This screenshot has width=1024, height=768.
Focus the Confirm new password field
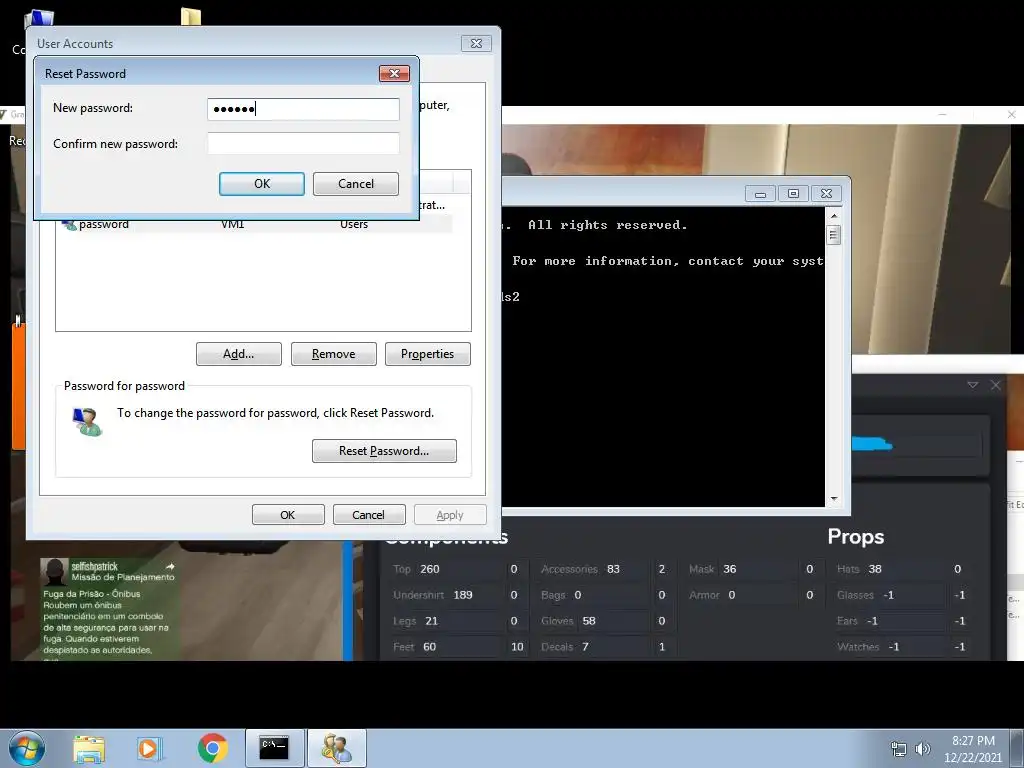303,144
